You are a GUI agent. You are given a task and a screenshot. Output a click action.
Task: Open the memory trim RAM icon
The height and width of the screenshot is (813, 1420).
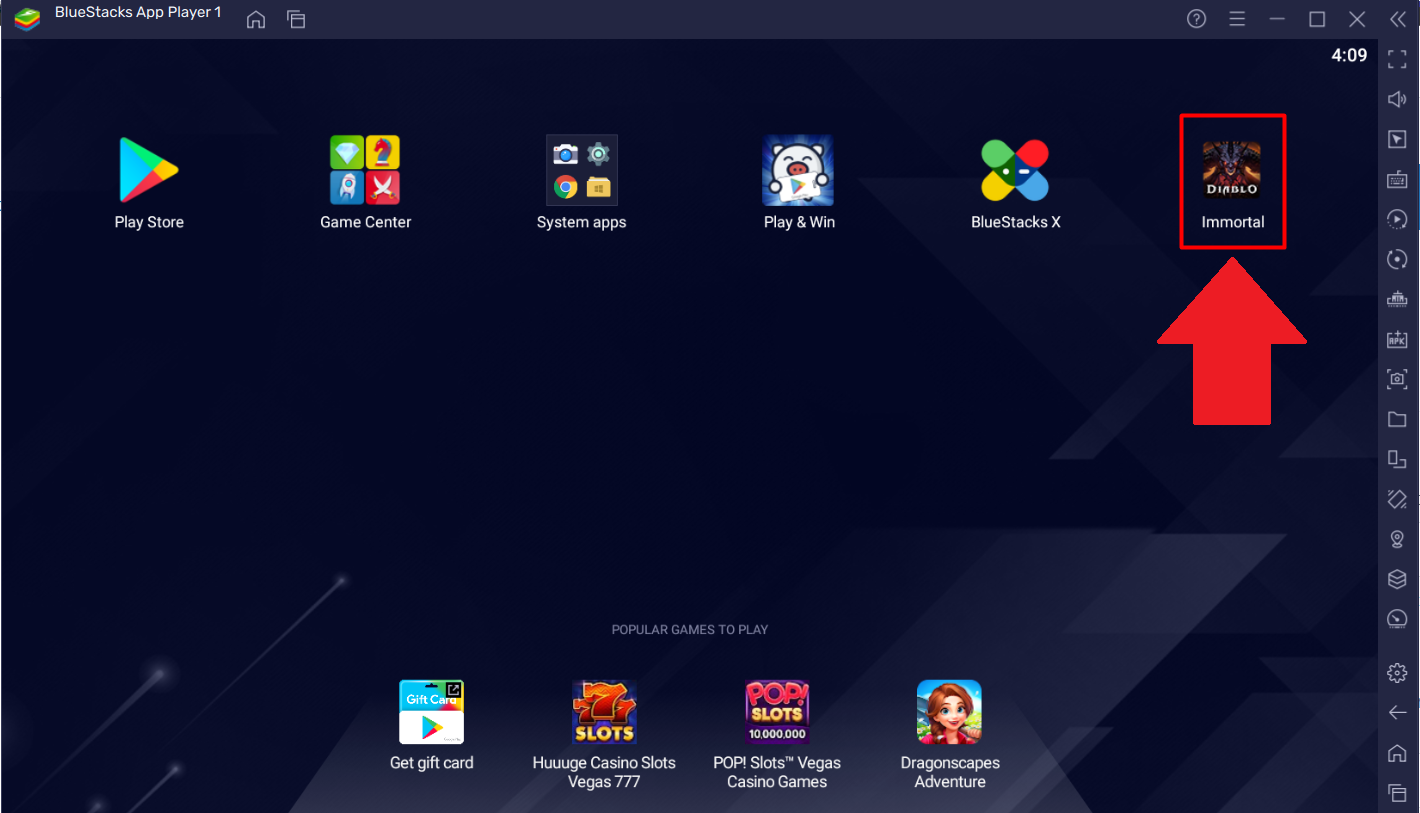pyautogui.click(x=1397, y=299)
